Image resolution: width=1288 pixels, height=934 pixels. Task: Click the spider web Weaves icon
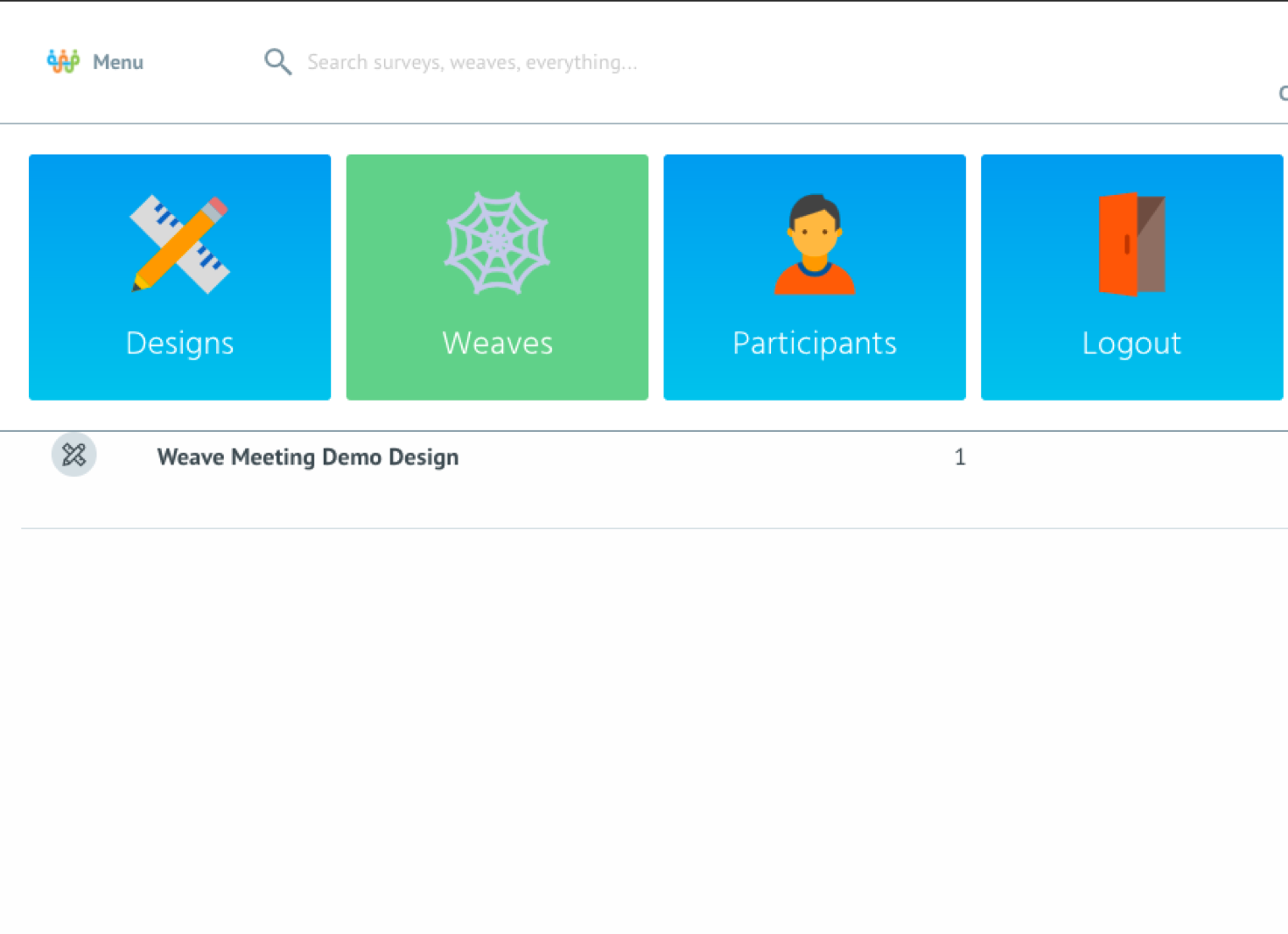(x=497, y=243)
